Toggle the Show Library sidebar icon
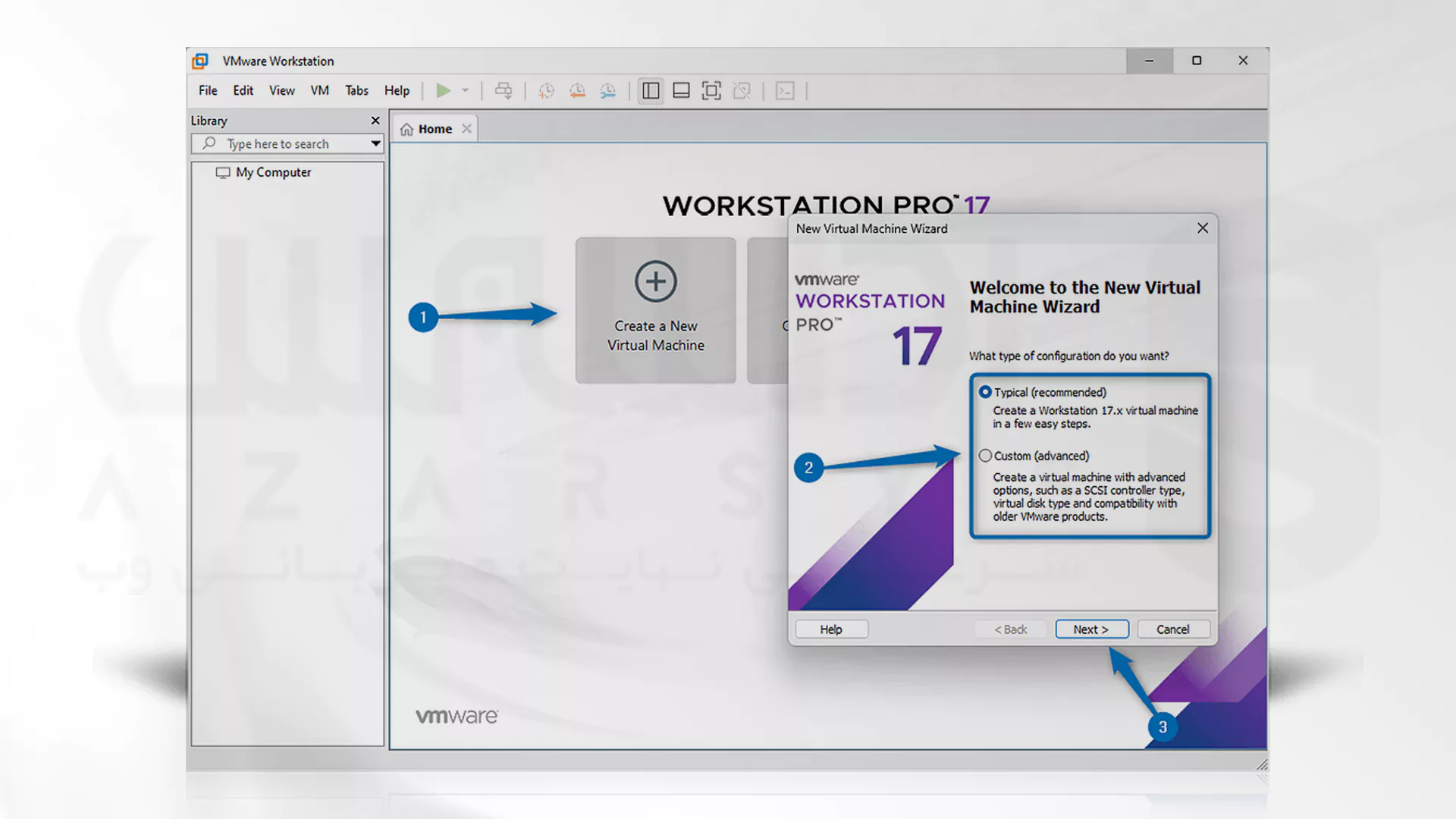Image resolution: width=1456 pixels, height=819 pixels. (651, 91)
